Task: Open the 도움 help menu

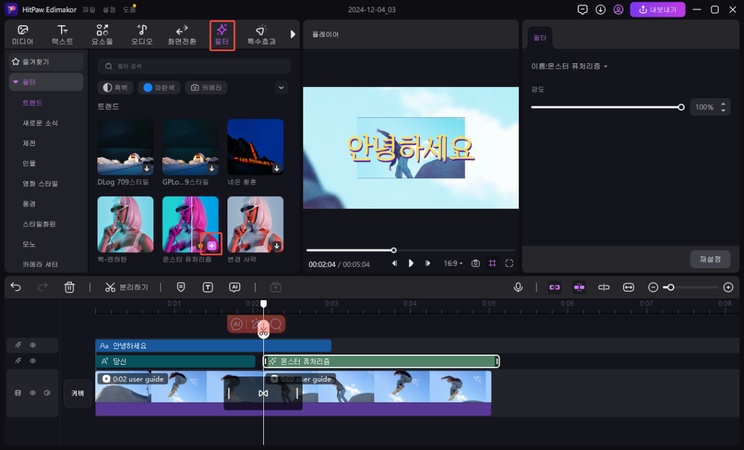Action: click(129, 9)
